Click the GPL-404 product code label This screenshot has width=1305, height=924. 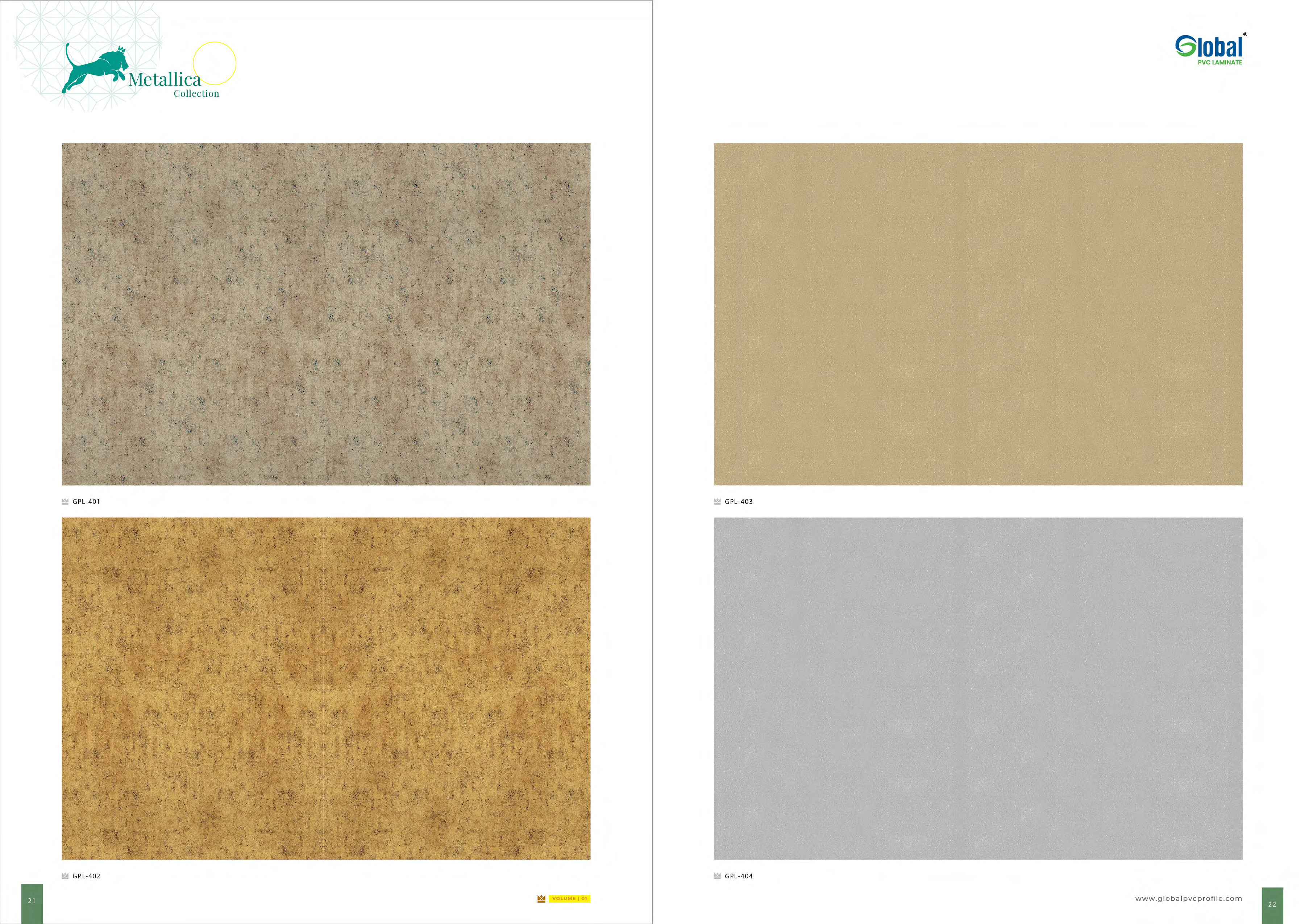[738, 875]
